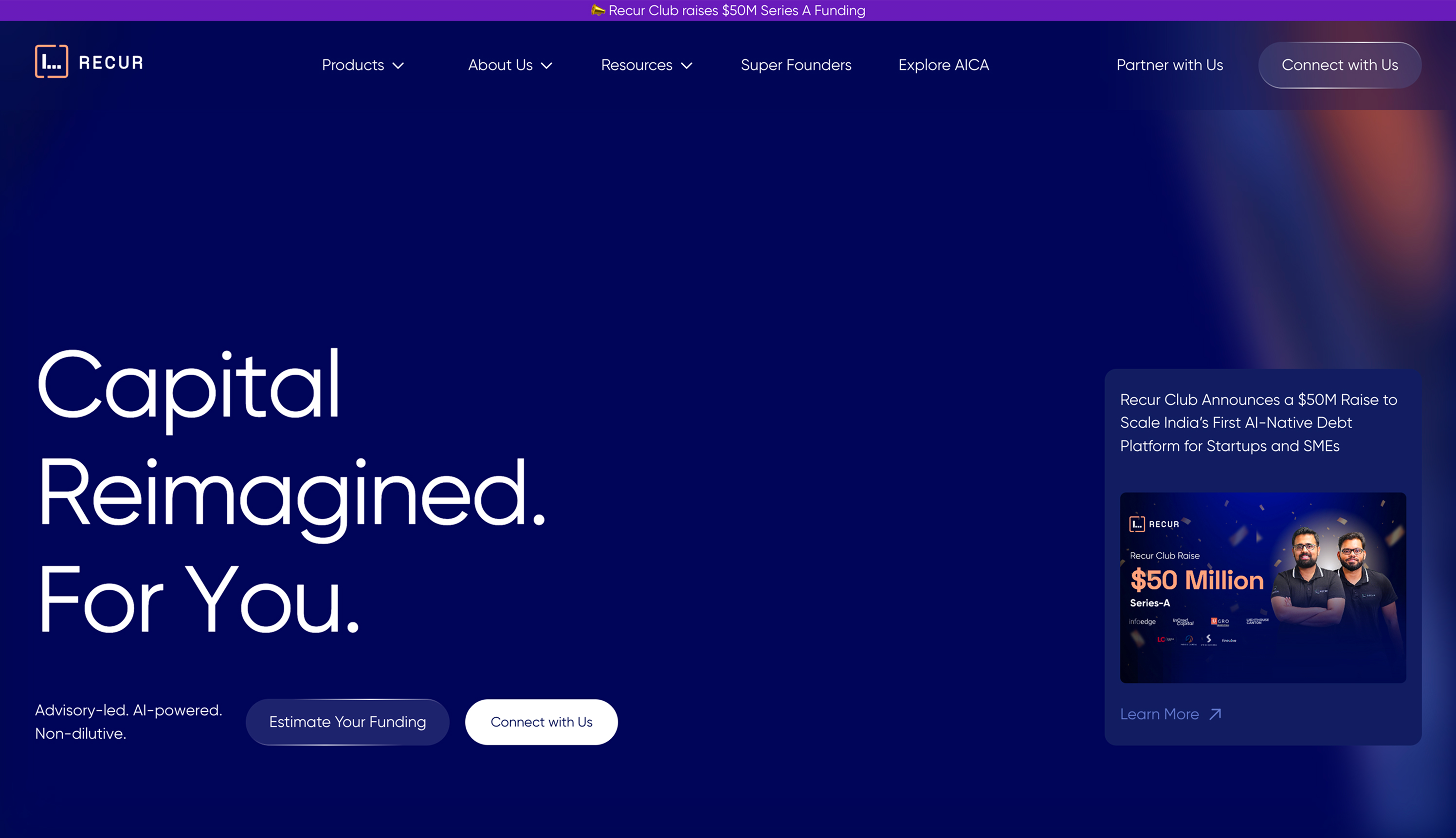
Task: Go to the Super Founders page
Action: (x=795, y=65)
